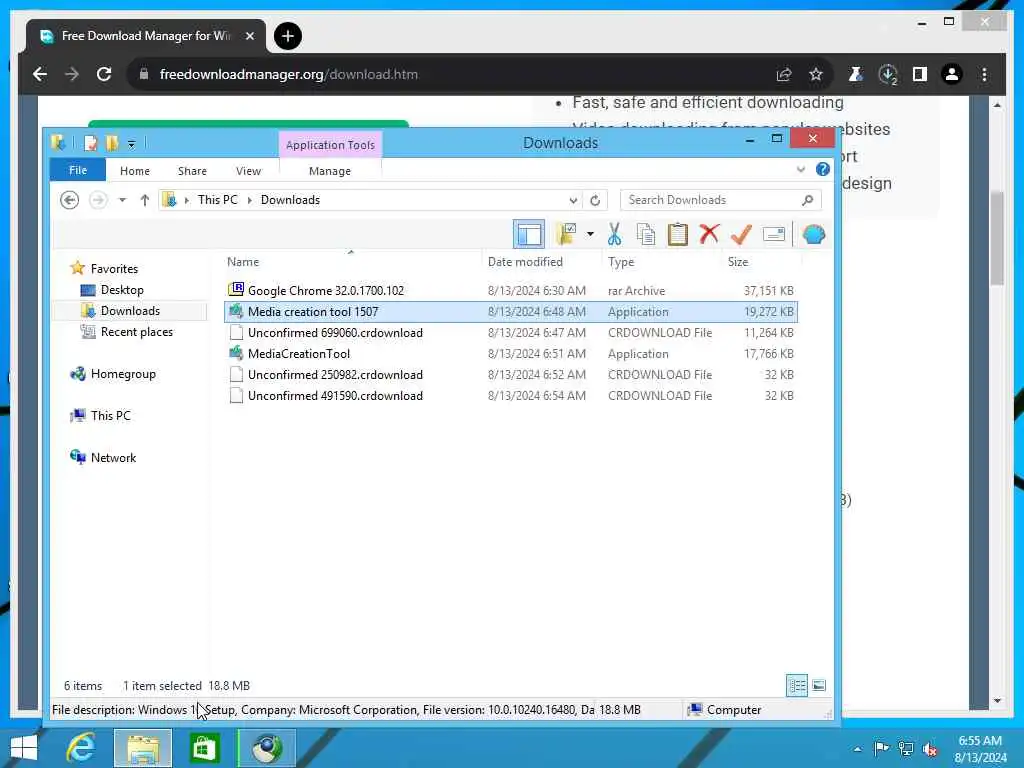Click the Paste clipboard icon
Screen dimensions: 1024x768
(x=678, y=234)
